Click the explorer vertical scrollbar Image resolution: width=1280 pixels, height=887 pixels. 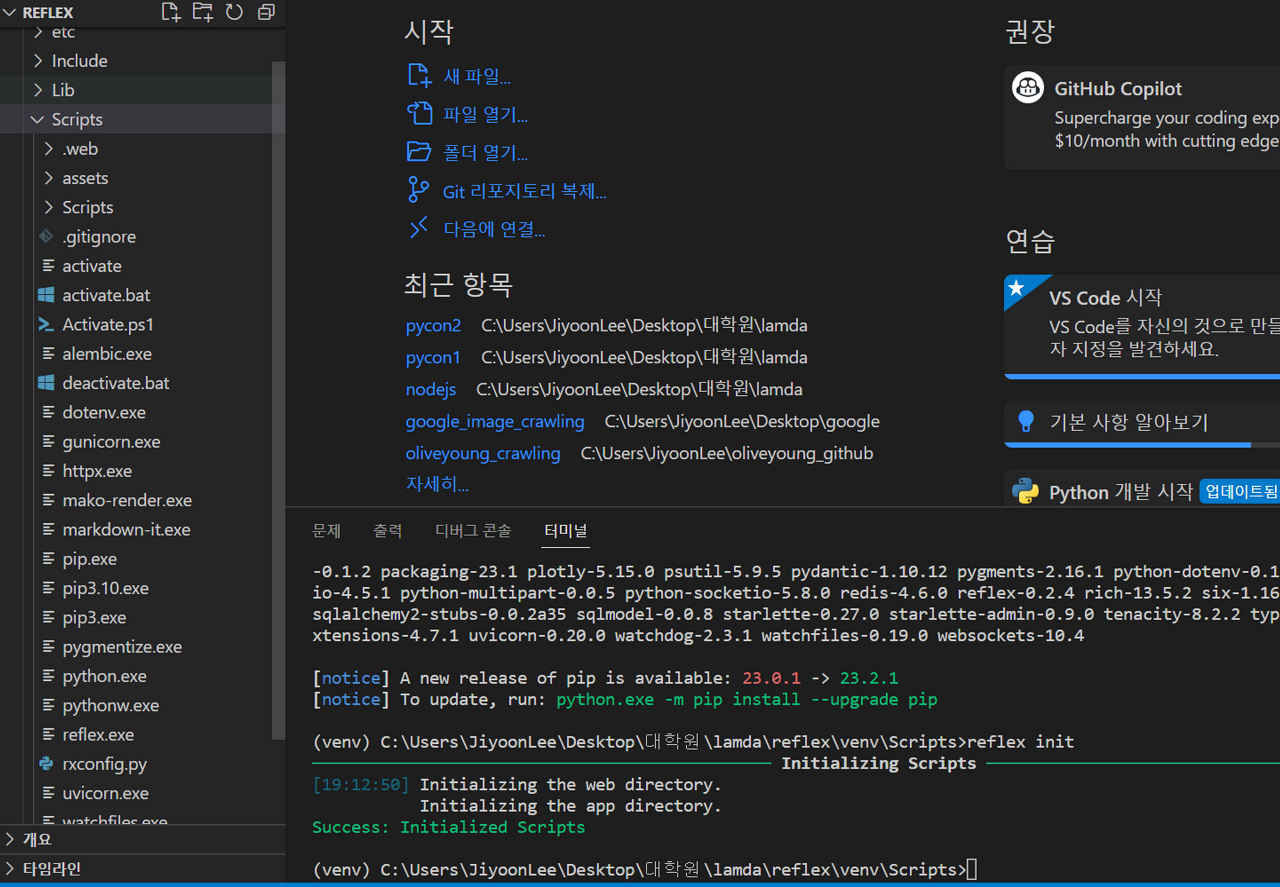click(x=279, y=400)
